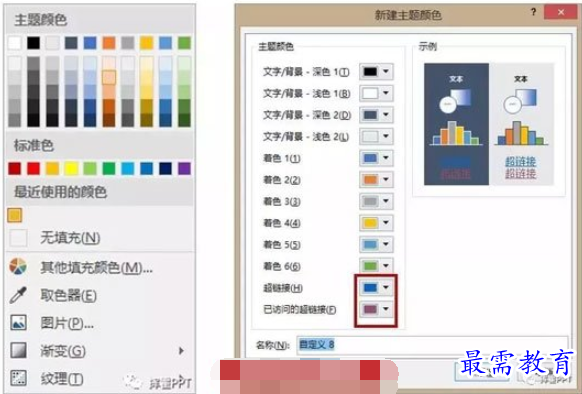Open the 着色 6 color dropdown
The image size is (582, 394).
(x=376, y=266)
